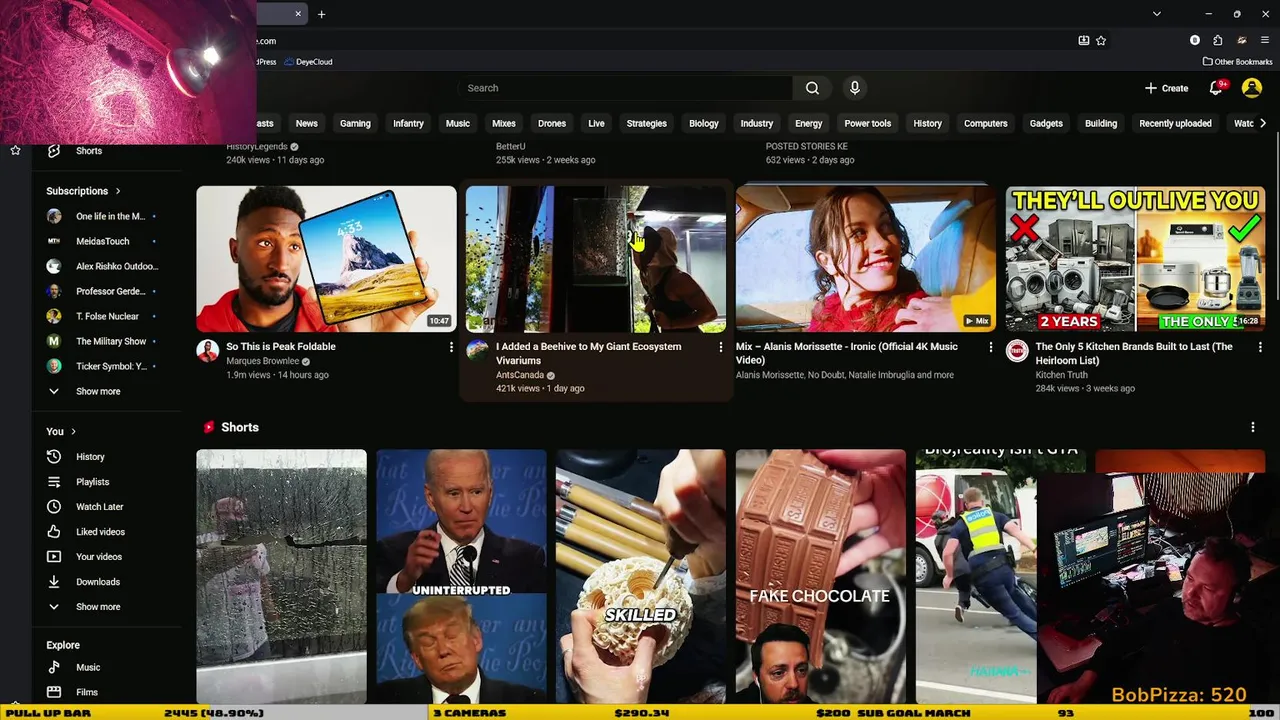Viewport: 1280px width, 720px height.
Task: Open Shorts shelf options menu
Action: click(x=1253, y=427)
